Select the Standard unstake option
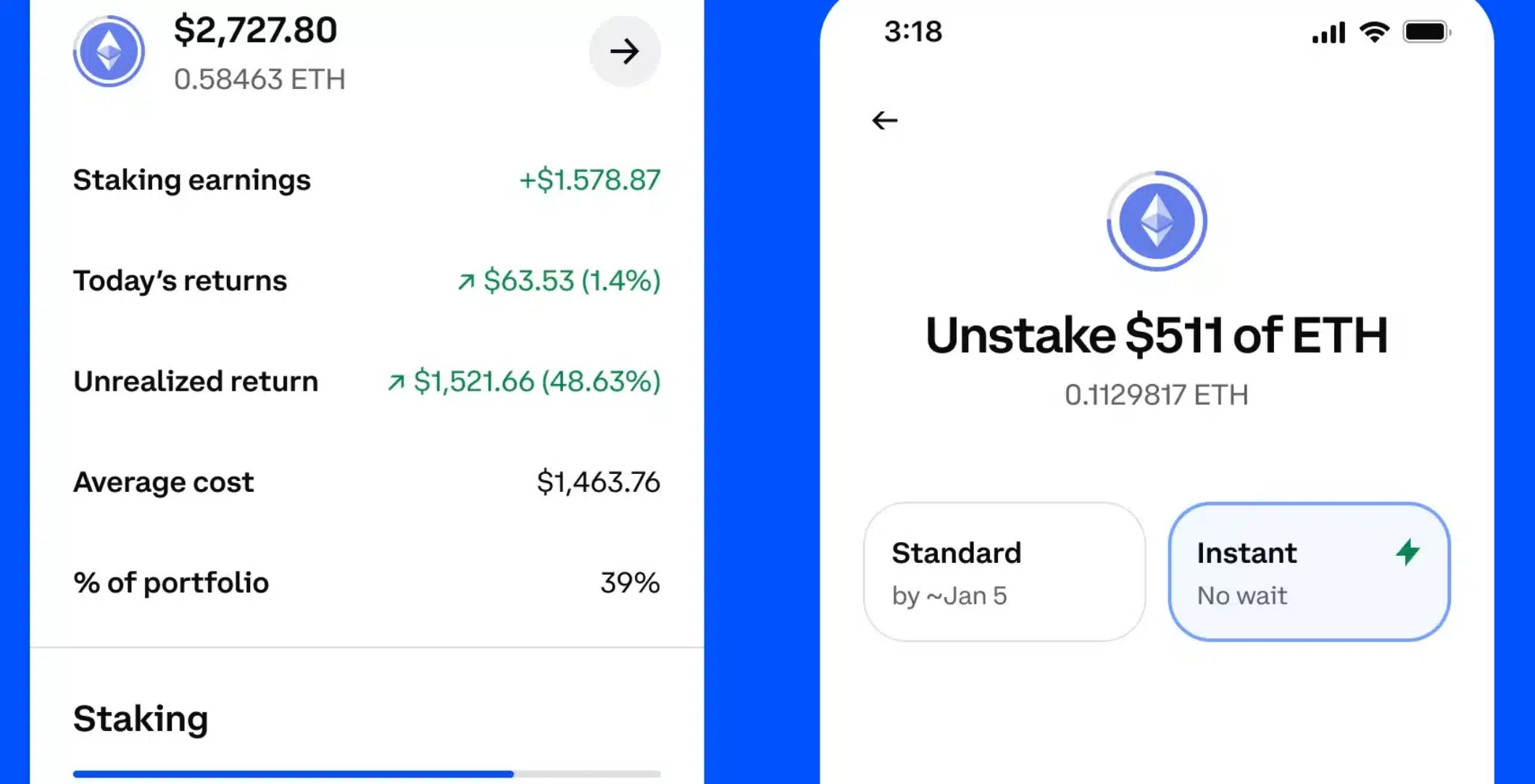1535x784 pixels. [1004, 572]
